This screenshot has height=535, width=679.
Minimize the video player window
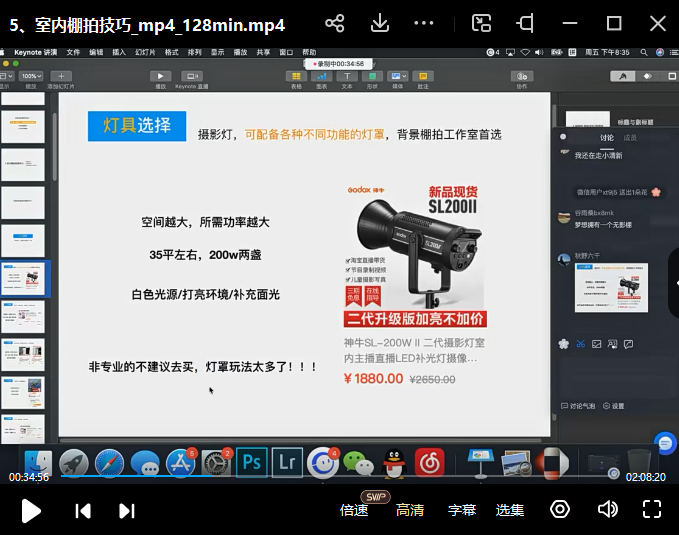[570, 23]
